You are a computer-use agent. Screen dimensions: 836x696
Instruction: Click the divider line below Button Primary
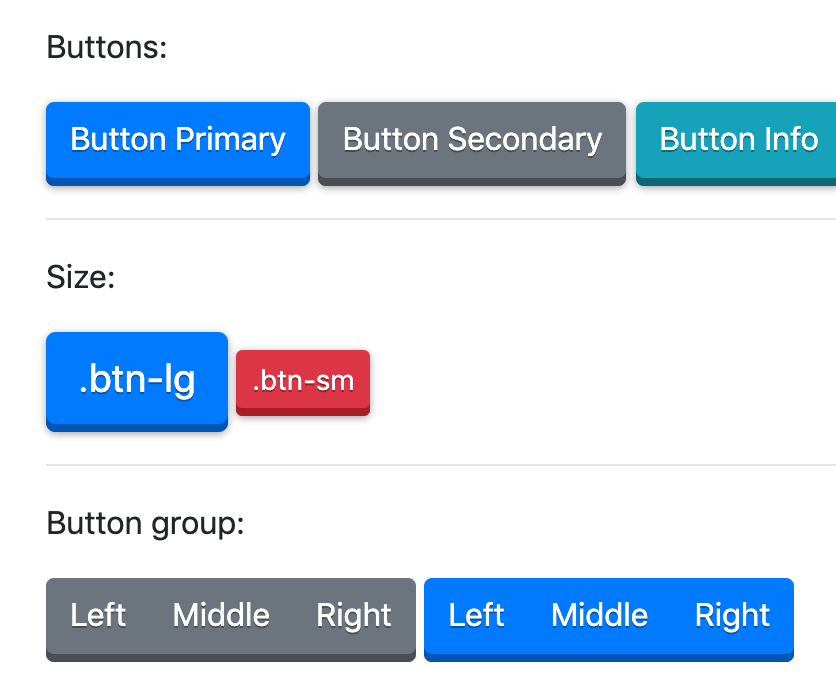click(441, 219)
